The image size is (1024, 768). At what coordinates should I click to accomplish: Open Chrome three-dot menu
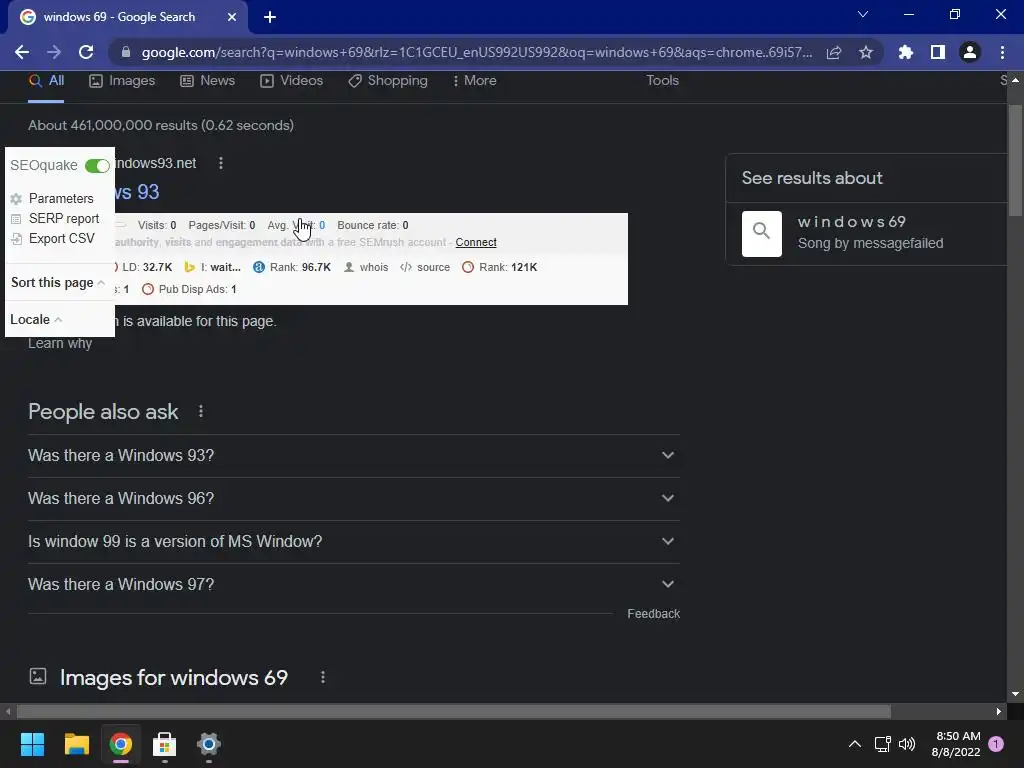coord(1002,52)
